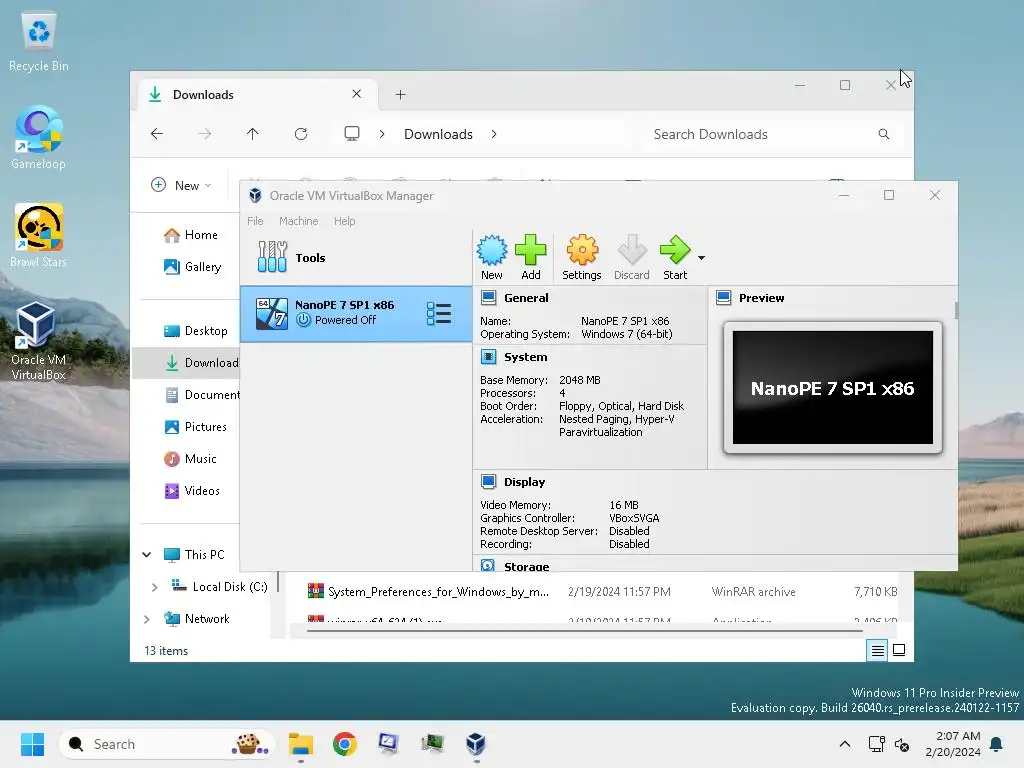Open the Help menu in VirtualBox

coord(344,221)
